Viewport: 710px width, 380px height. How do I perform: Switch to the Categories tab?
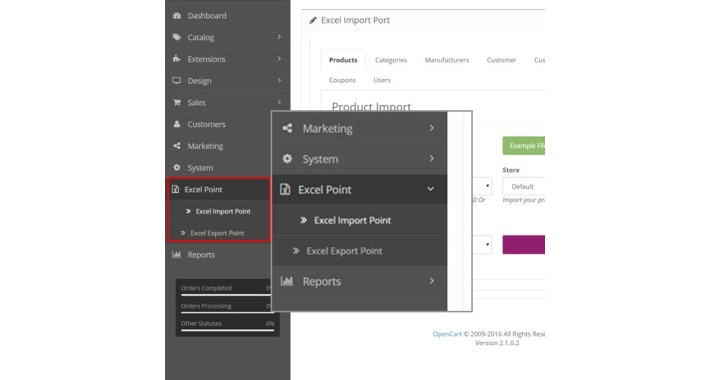click(x=391, y=60)
